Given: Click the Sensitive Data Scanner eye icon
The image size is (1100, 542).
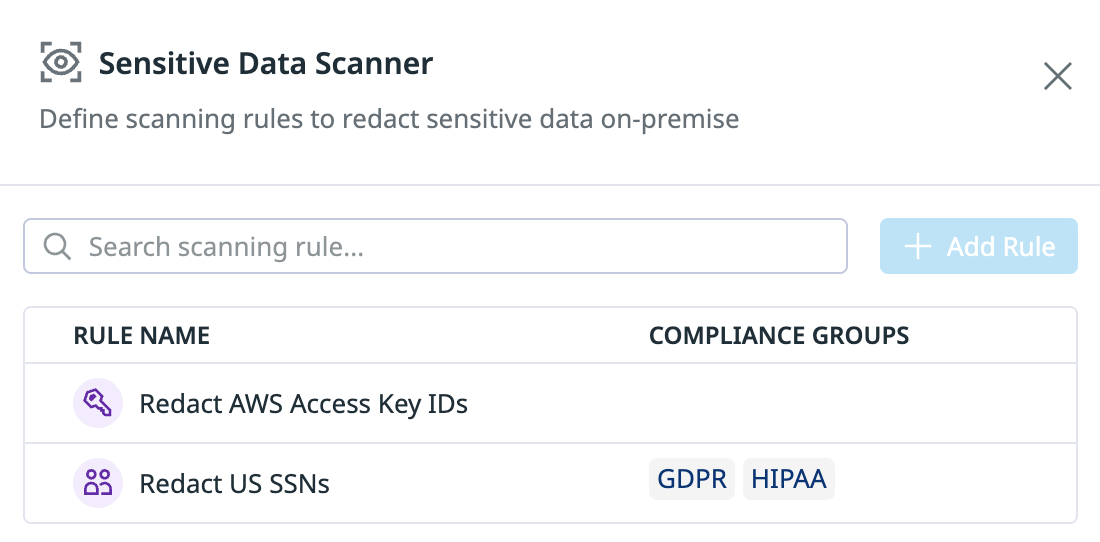Looking at the screenshot, I should pyautogui.click(x=61, y=63).
